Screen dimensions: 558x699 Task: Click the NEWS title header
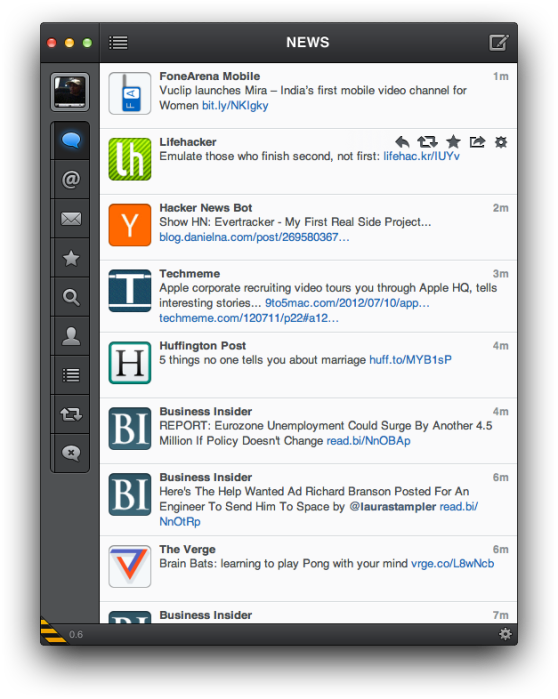click(x=308, y=42)
